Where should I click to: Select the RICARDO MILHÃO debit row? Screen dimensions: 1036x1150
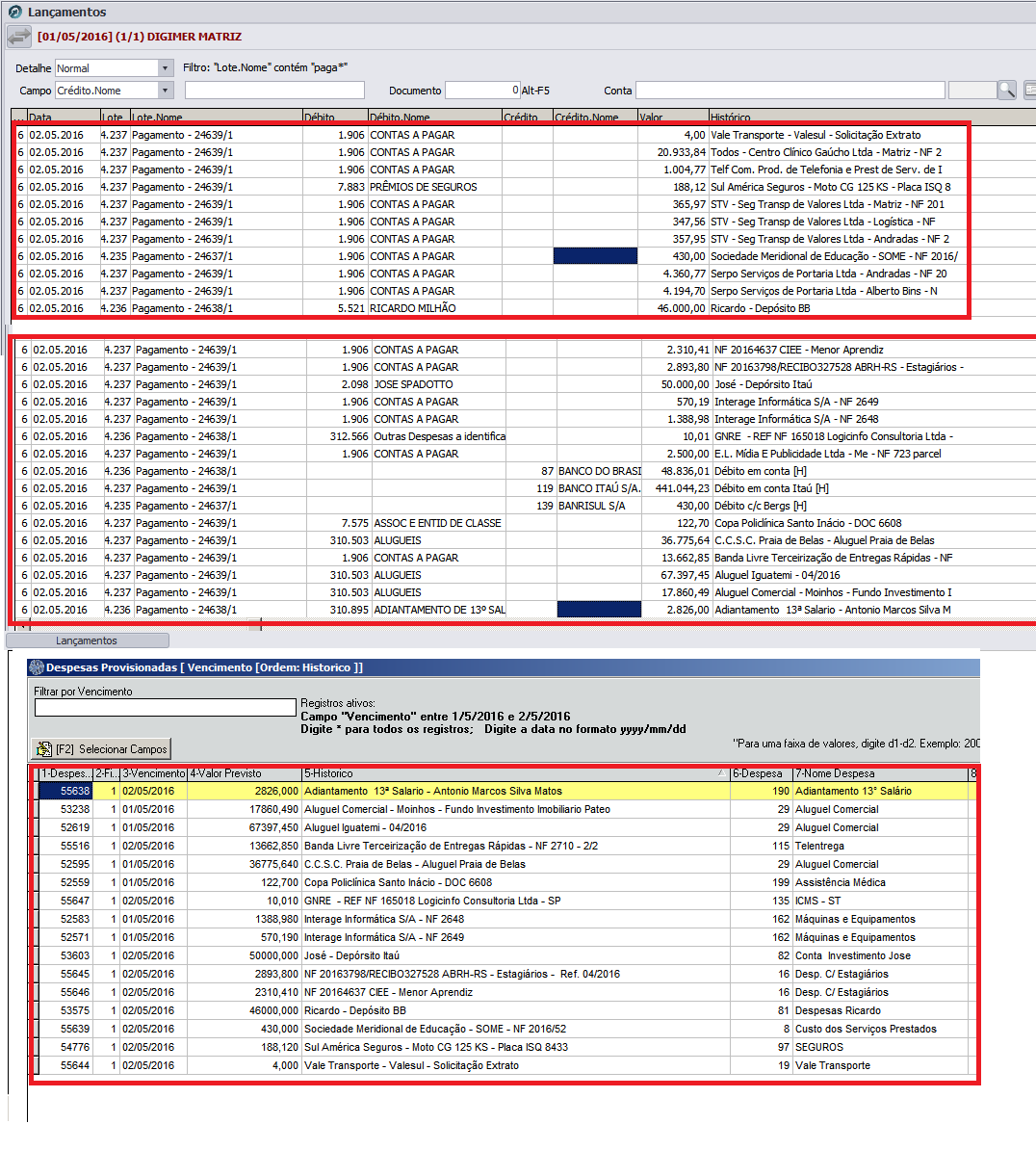coord(490,308)
